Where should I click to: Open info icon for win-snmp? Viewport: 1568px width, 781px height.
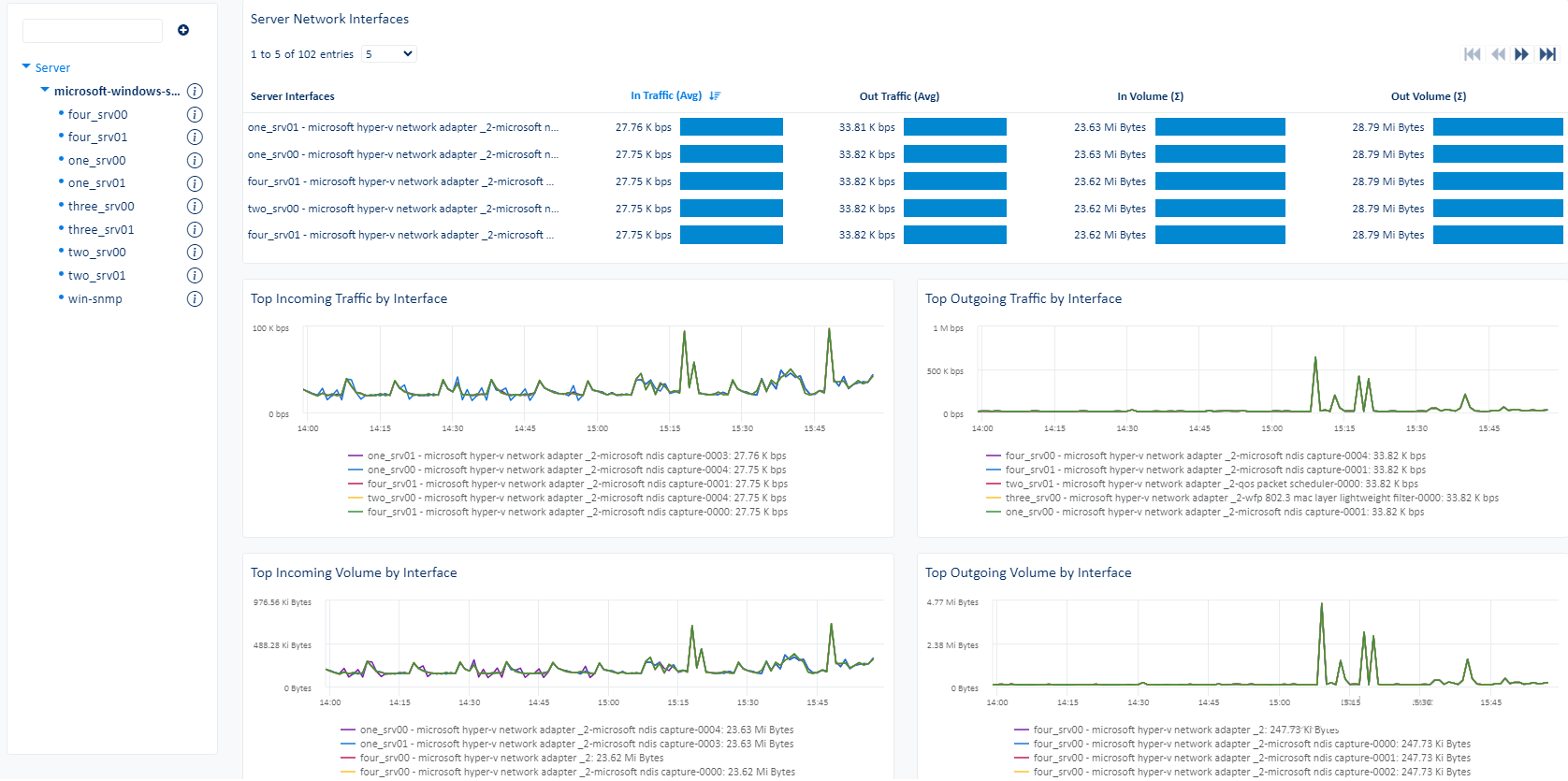(195, 299)
